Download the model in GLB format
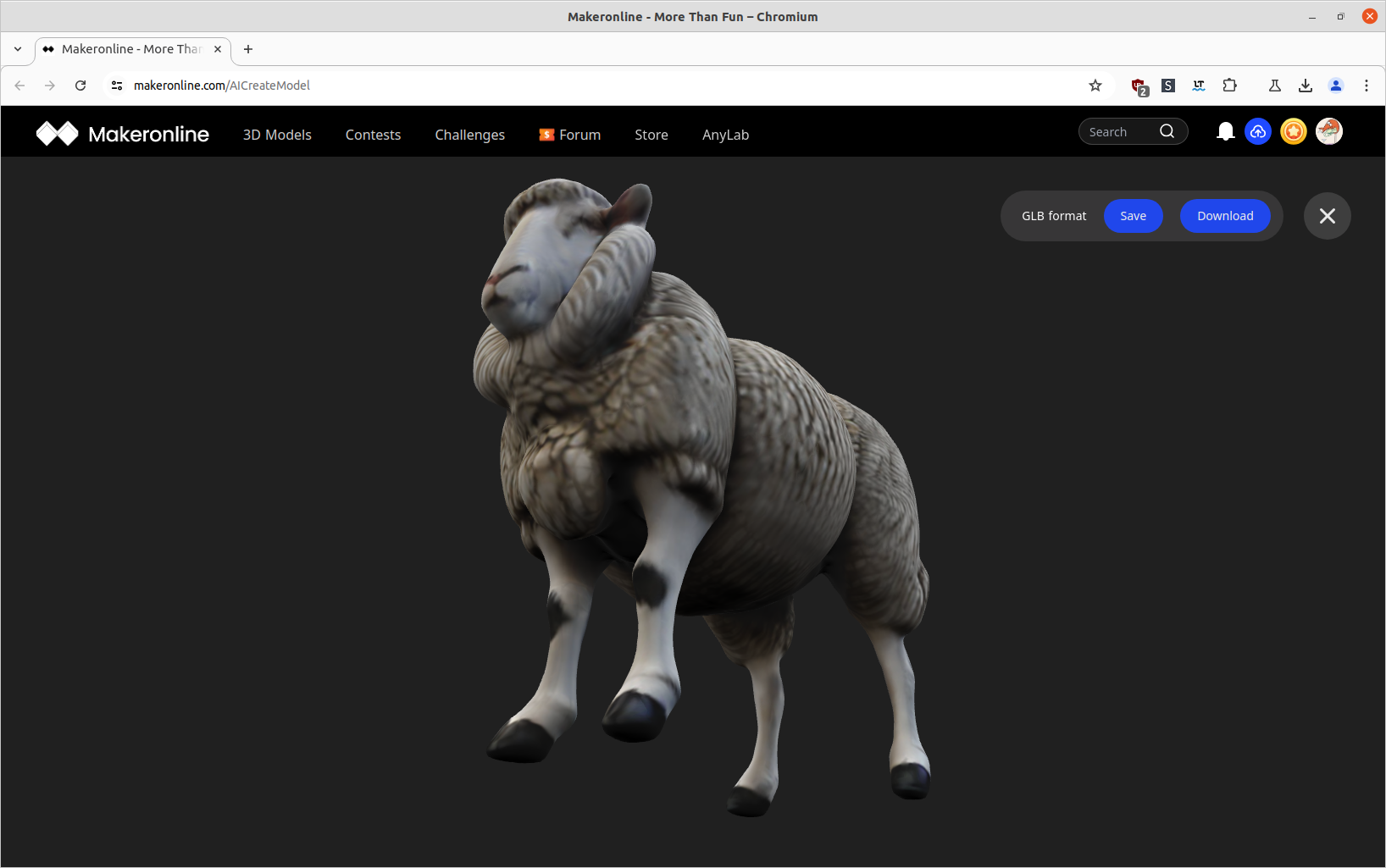Image resolution: width=1386 pixels, height=868 pixels. (x=1225, y=216)
